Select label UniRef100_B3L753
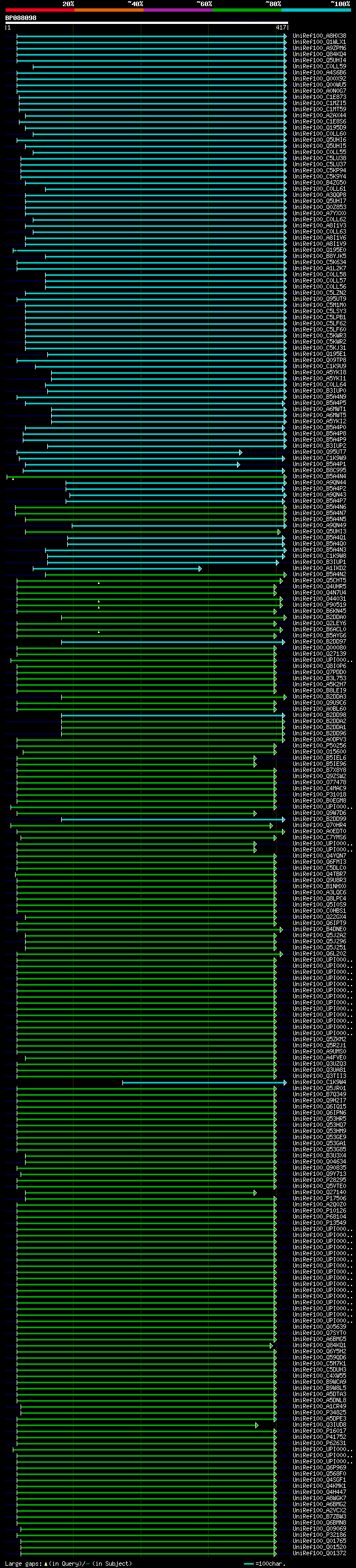 [319, 678]
